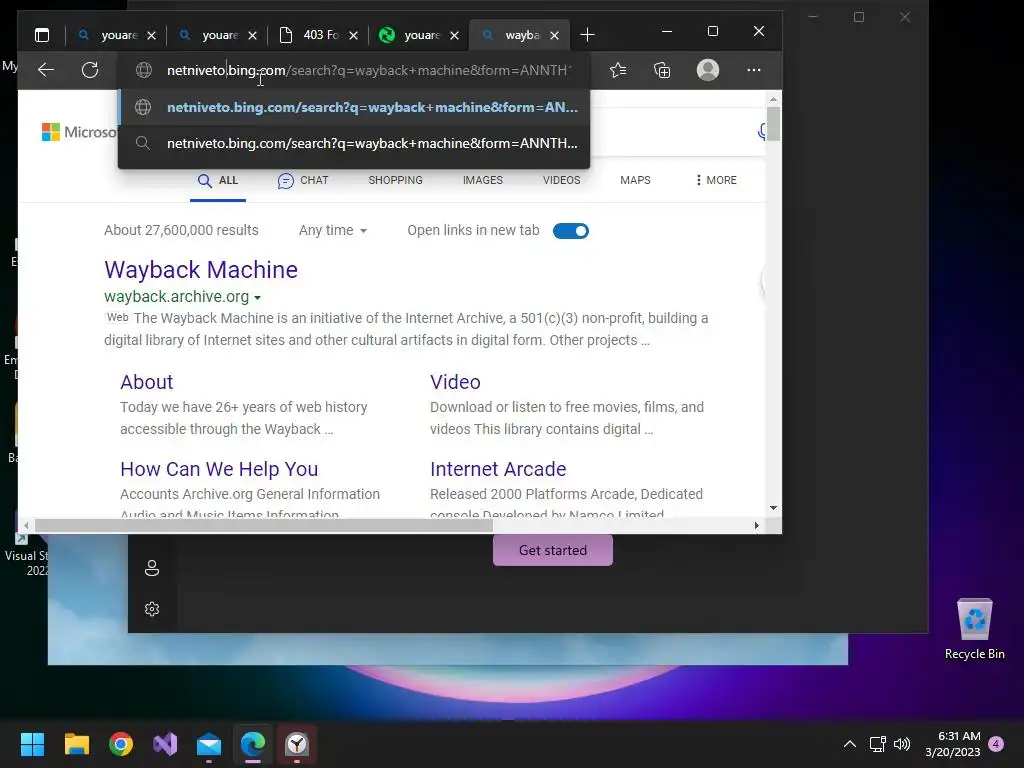Open the Favorites star icon
The image size is (1024, 768).
618,70
